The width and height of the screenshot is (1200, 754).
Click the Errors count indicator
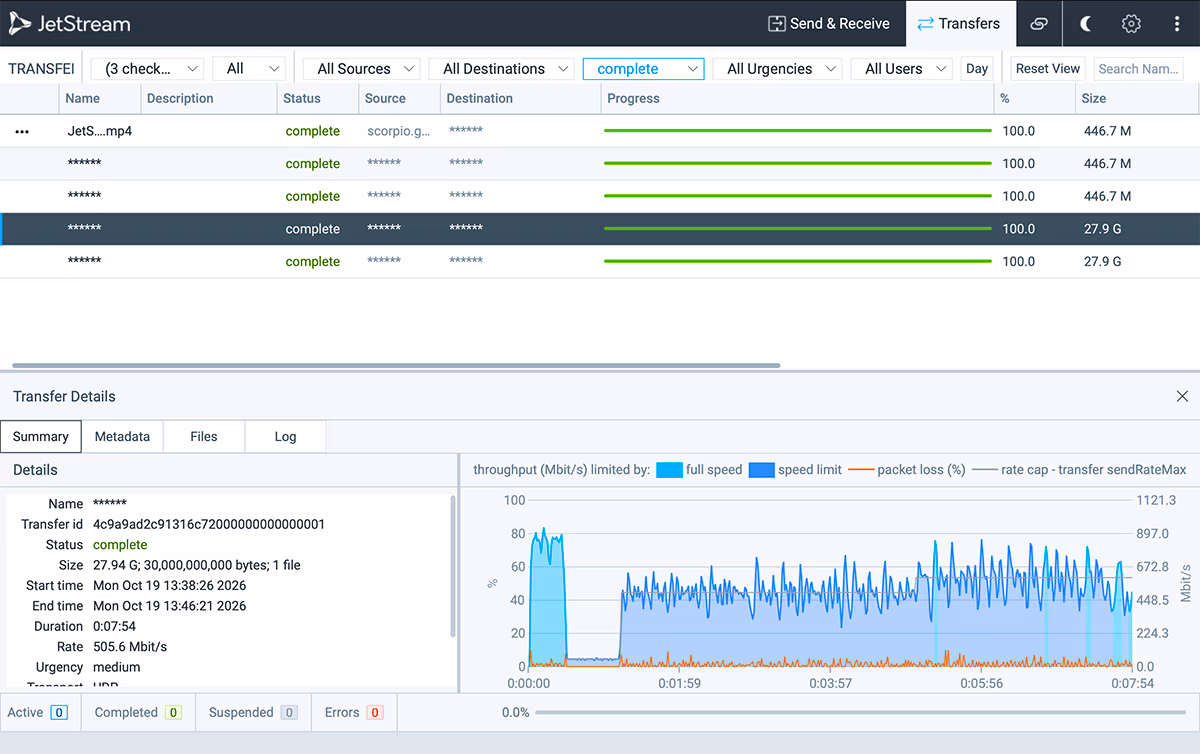[x=354, y=712]
